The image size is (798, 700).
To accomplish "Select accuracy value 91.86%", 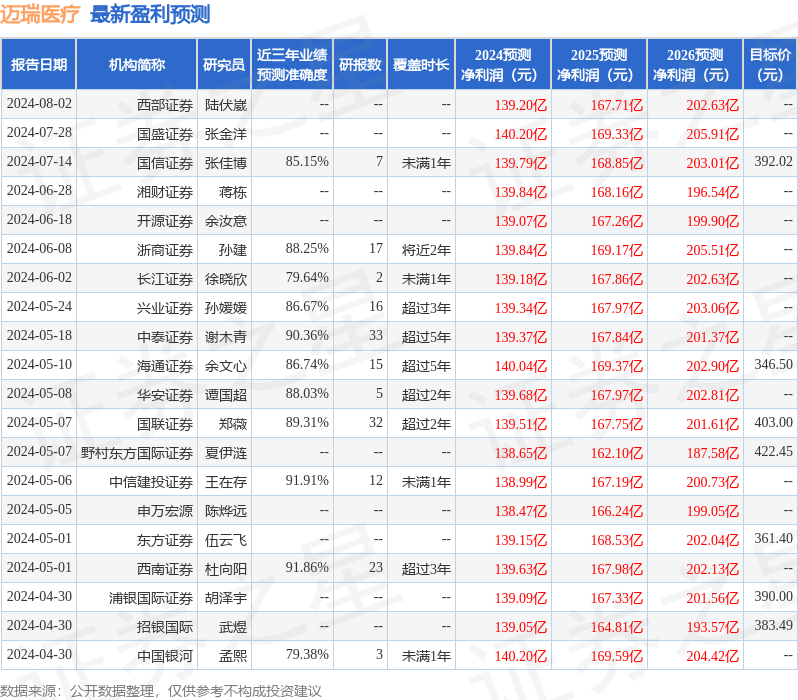I will pyautogui.click(x=307, y=568).
